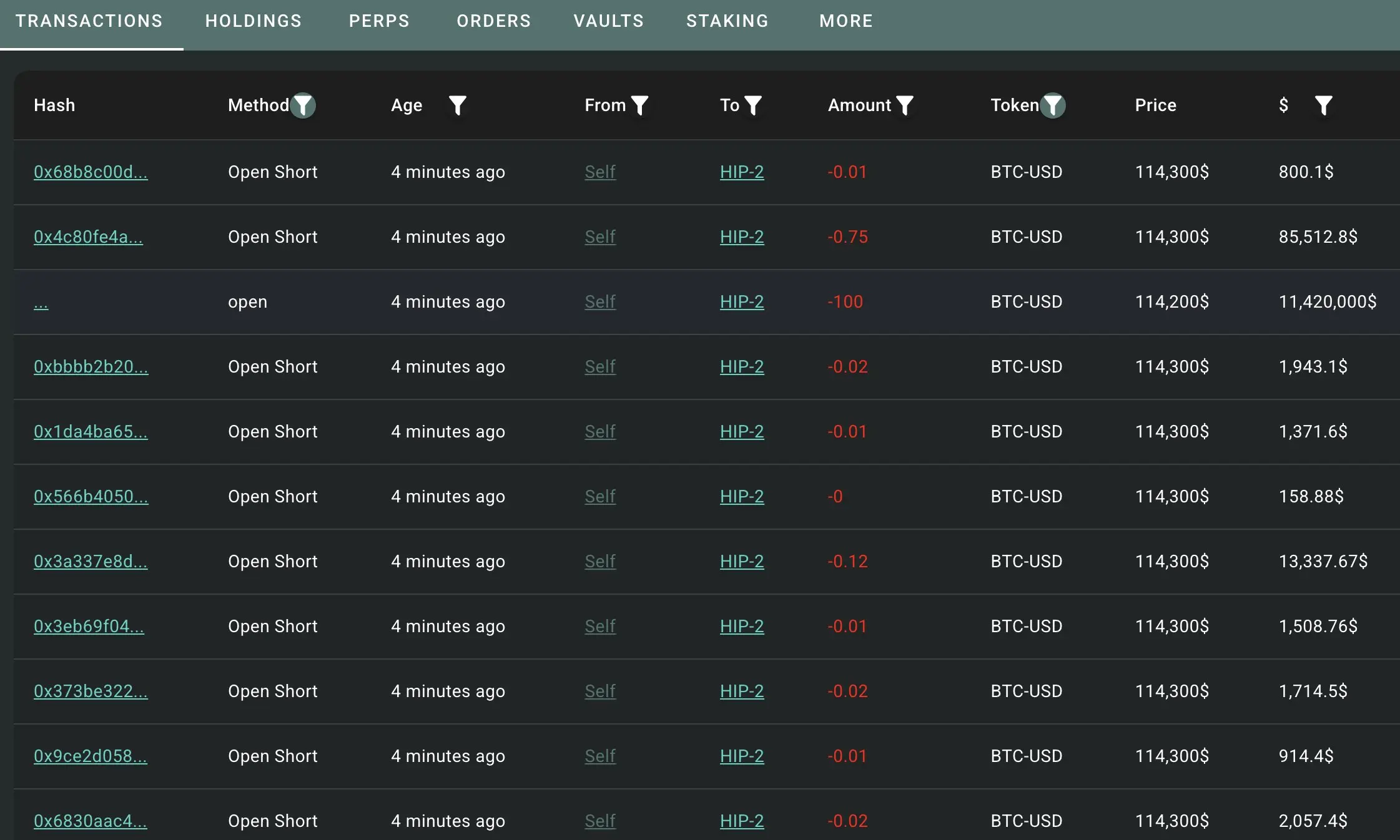The image size is (1400, 840).
Task: Open transaction hash 0x4c80fe4a link
Action: click(x=88, y=237)
